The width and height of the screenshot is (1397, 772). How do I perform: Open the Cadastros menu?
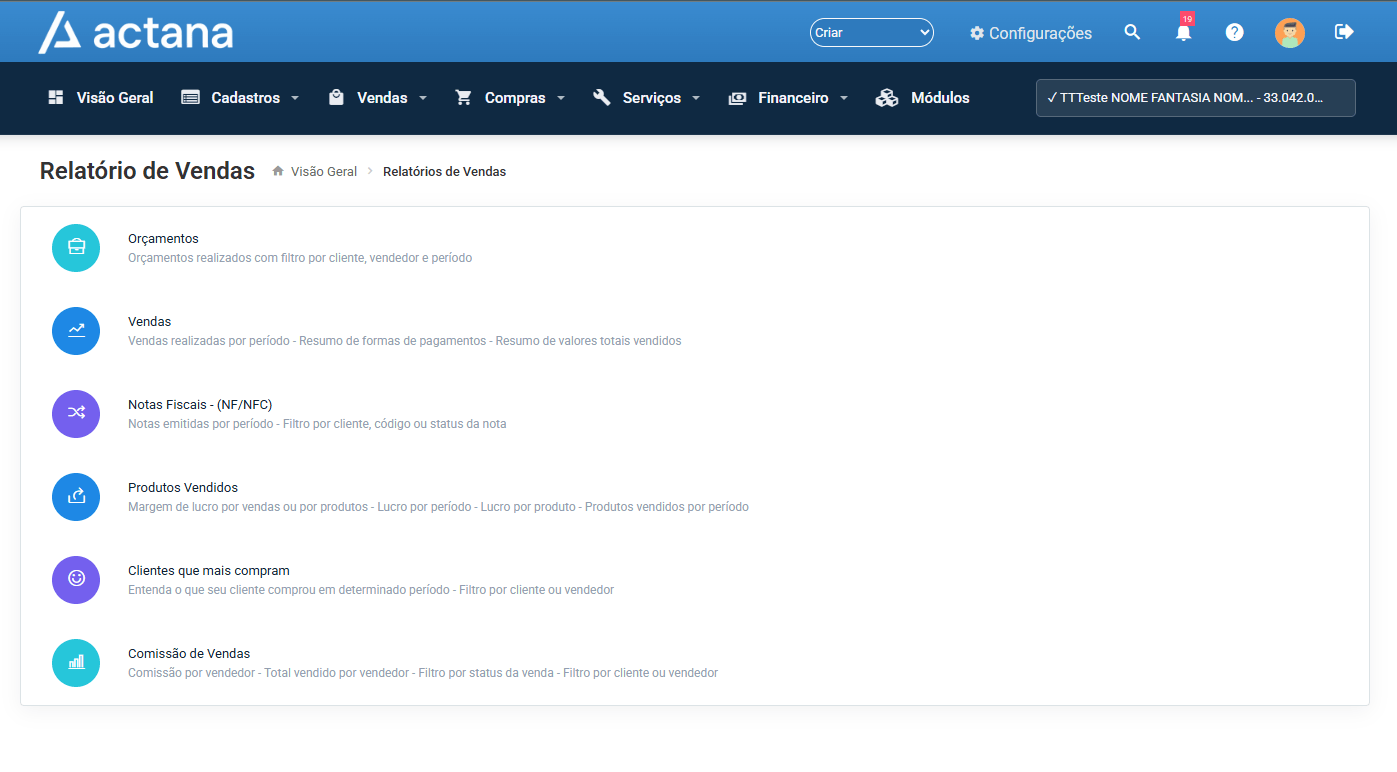click(240, 98)
